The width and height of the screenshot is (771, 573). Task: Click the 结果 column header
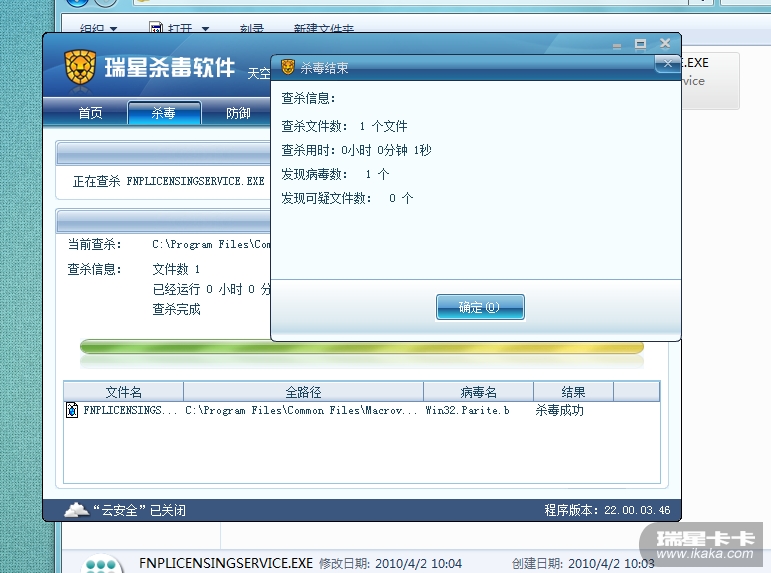(573, 392)
